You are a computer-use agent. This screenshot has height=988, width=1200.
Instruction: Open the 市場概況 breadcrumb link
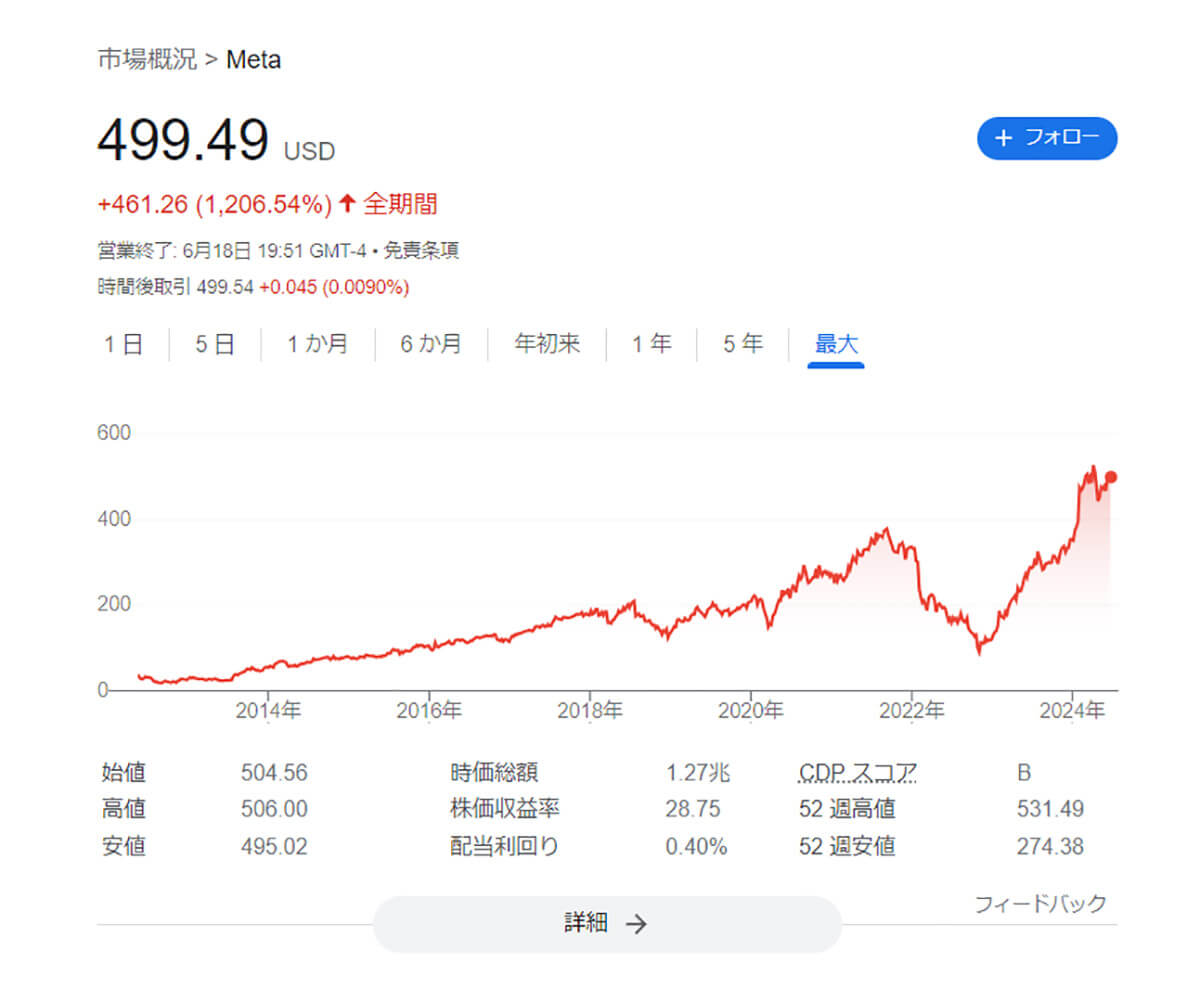click(147, 59)
